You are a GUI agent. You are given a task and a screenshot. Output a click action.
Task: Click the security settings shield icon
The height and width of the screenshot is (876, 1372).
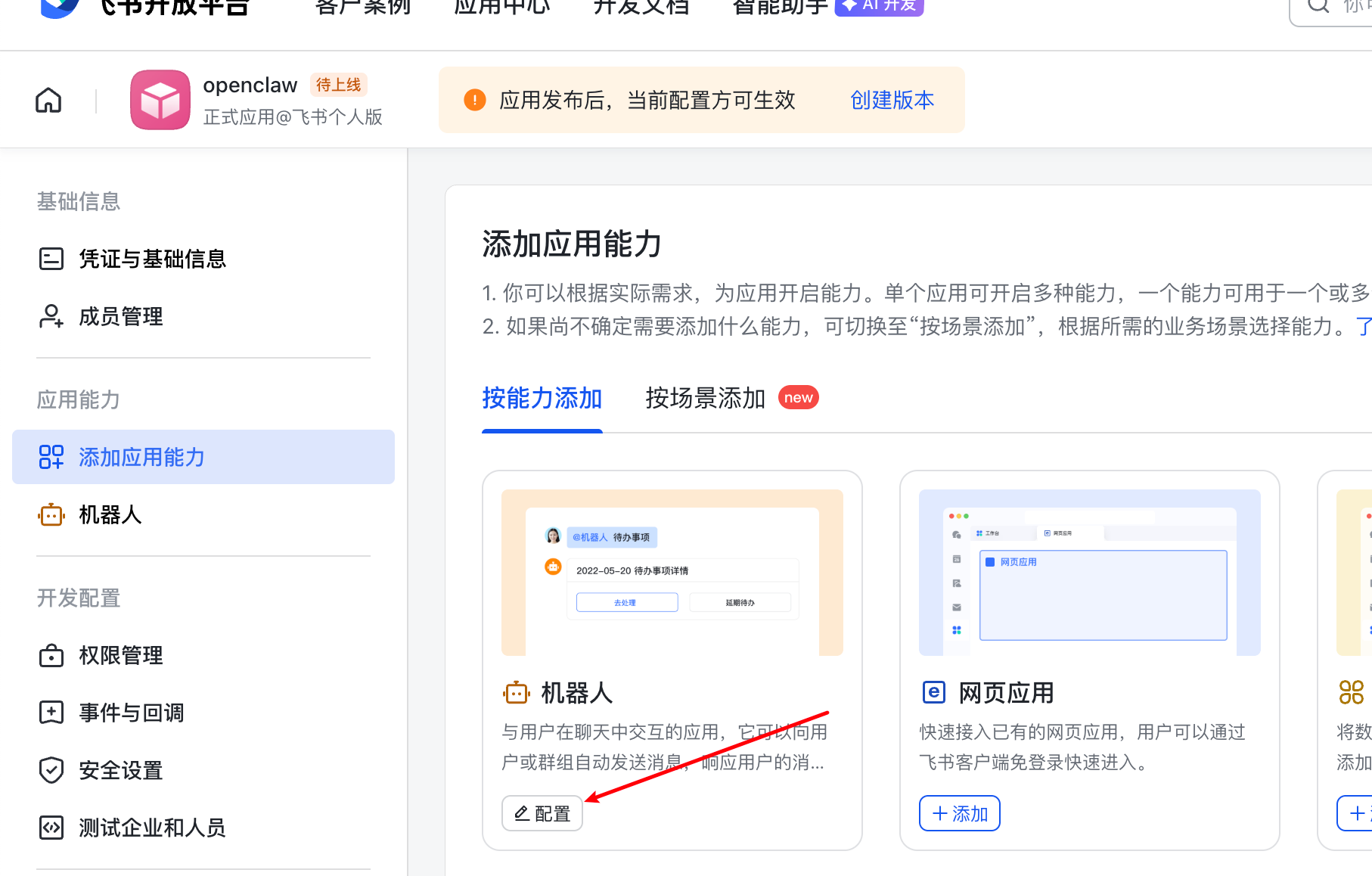(x=51, y=770)
